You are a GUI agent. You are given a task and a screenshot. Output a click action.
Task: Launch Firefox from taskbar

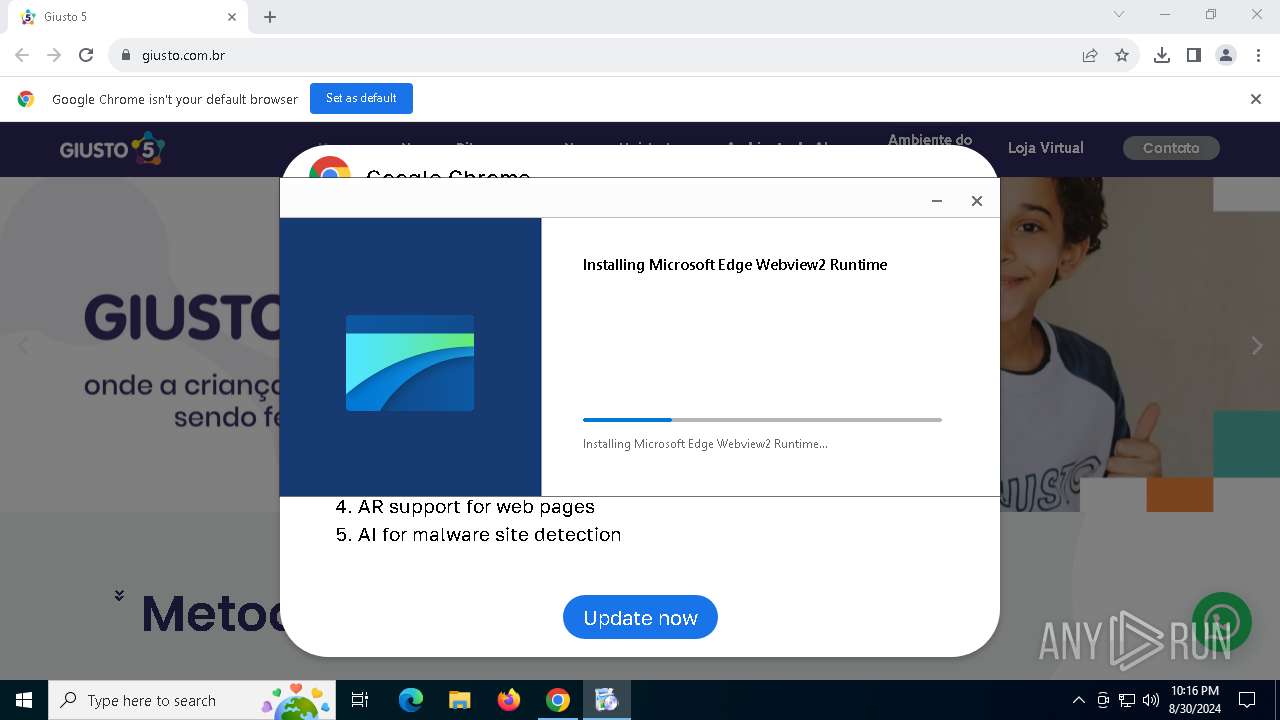pyautogui.click(x=509, y=700)
